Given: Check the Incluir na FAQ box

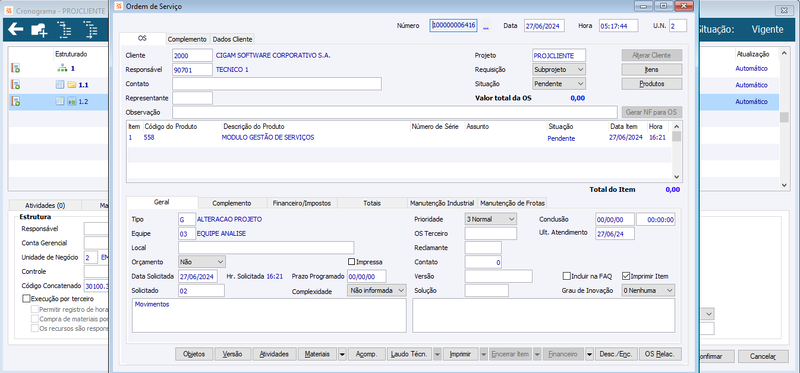Looking at the screenshot, I should pyautogui.click(x=566, y=276).
